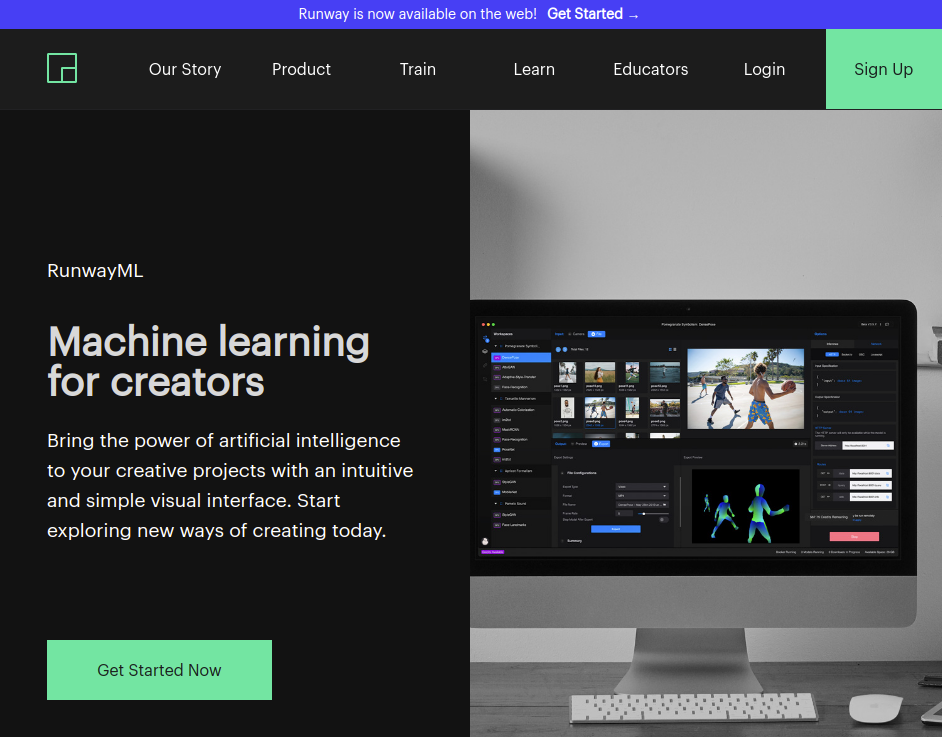Open the Learn section
This screenshot has height=737, width=942.
click(x=533, y=69)
